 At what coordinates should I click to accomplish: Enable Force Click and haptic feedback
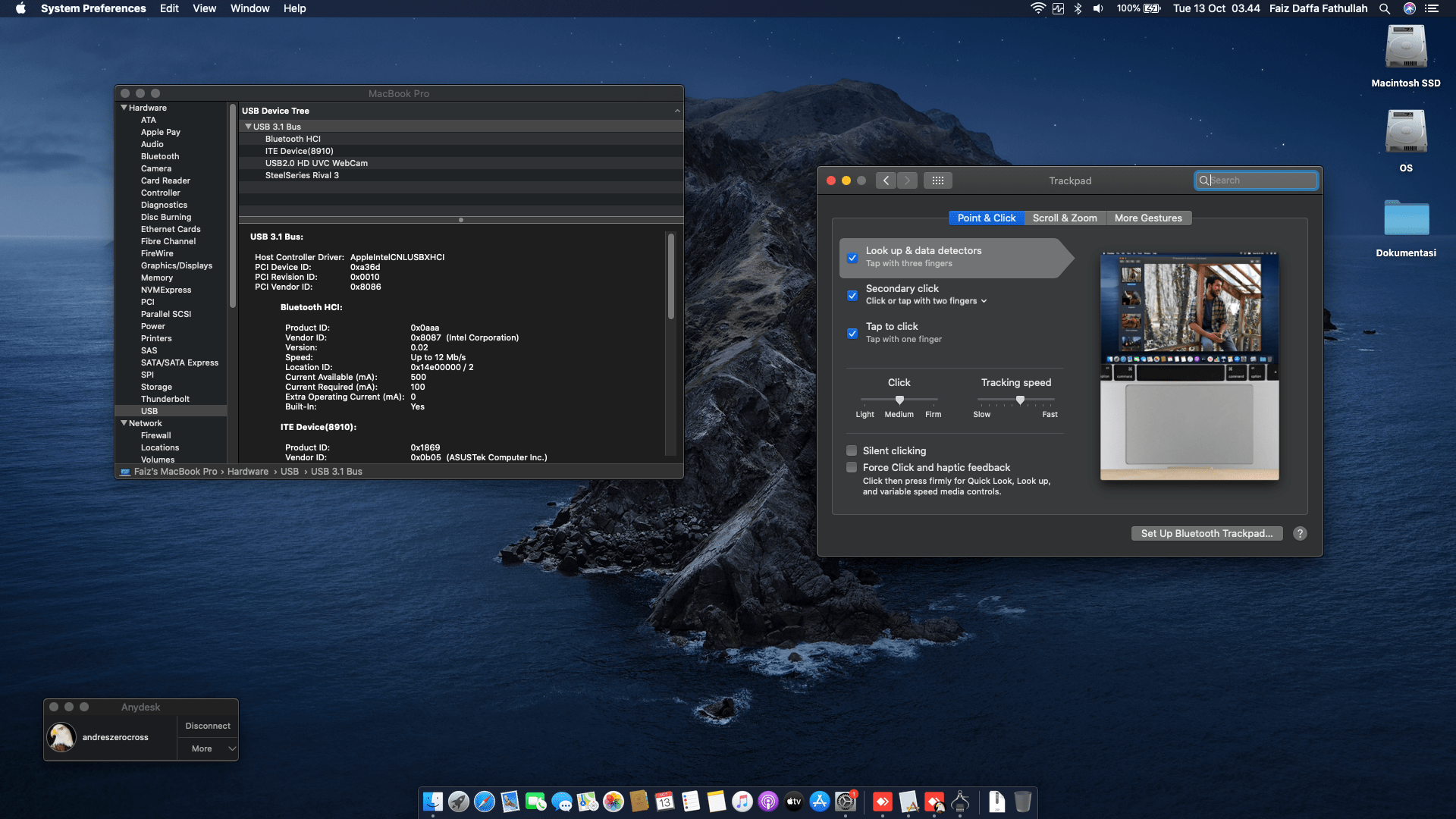(852, 467)
